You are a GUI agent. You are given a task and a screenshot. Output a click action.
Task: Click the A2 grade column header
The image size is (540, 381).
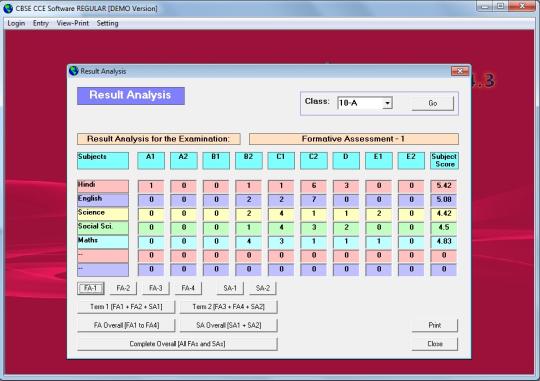coord(184,161)
